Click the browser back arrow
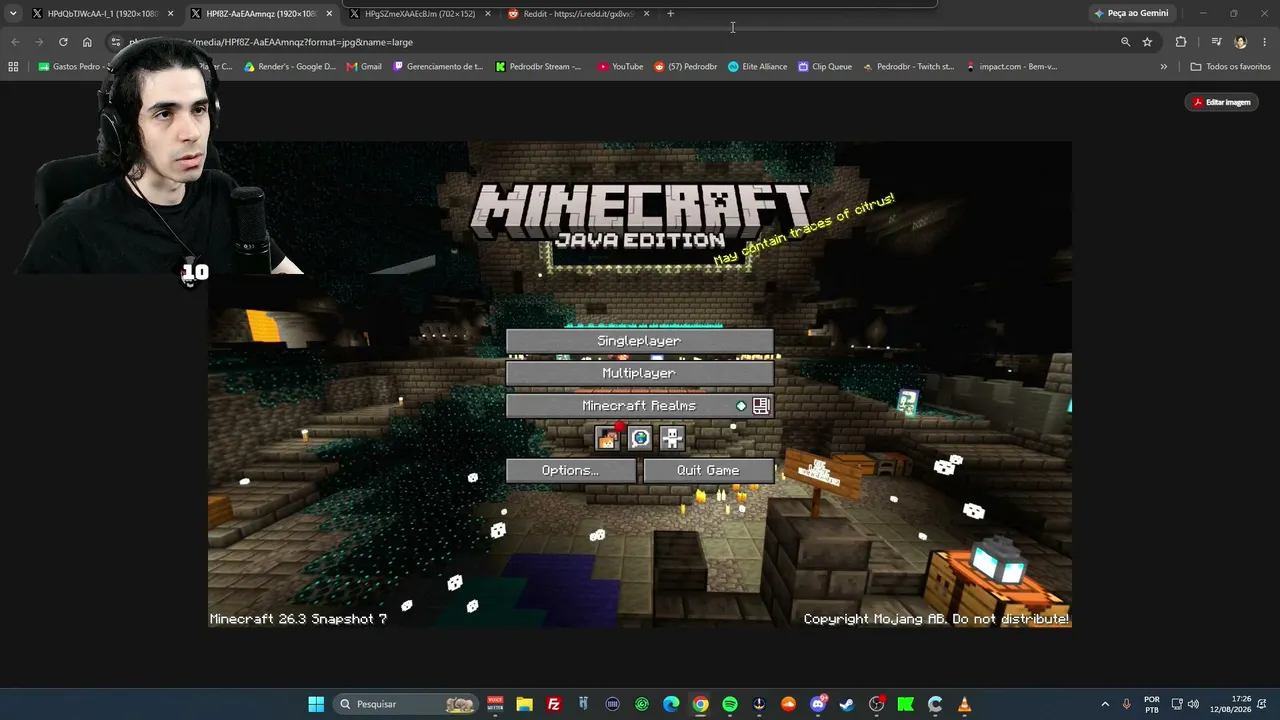The width and height of the screenshot is (1280, 720). (x=15, y=42)
